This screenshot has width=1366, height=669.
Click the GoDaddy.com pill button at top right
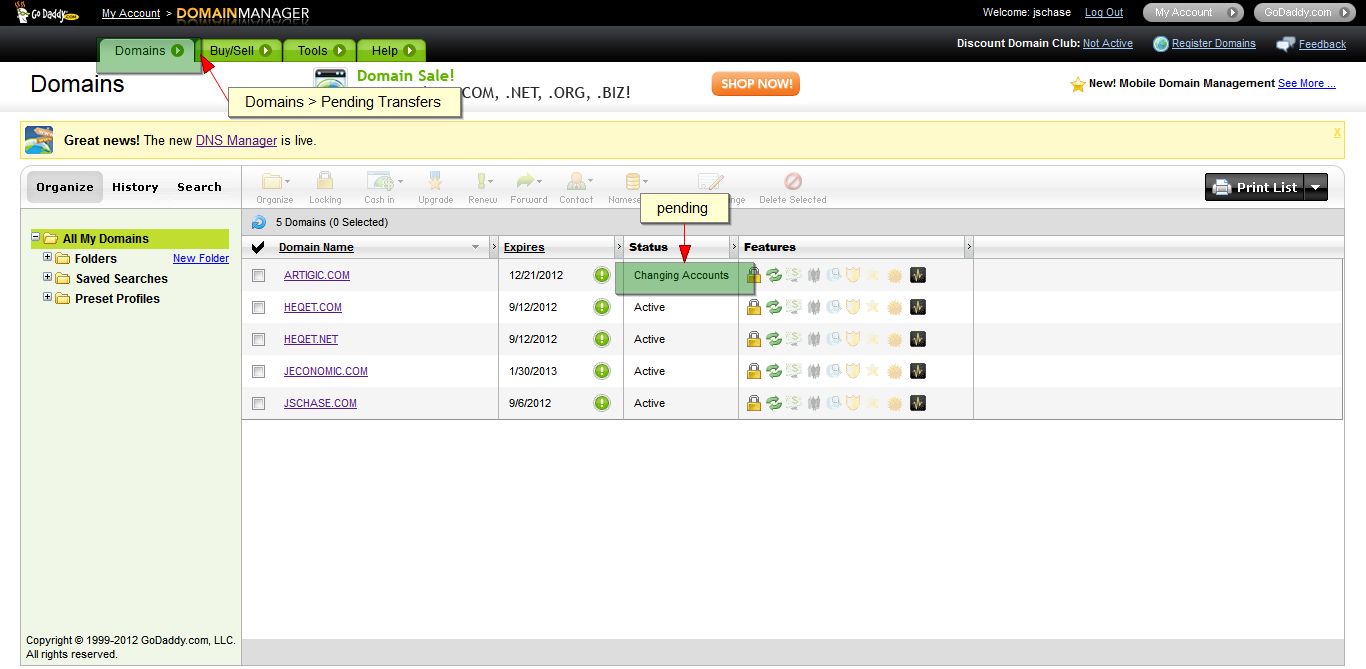pyautogui.click(x=1305, y=13)
